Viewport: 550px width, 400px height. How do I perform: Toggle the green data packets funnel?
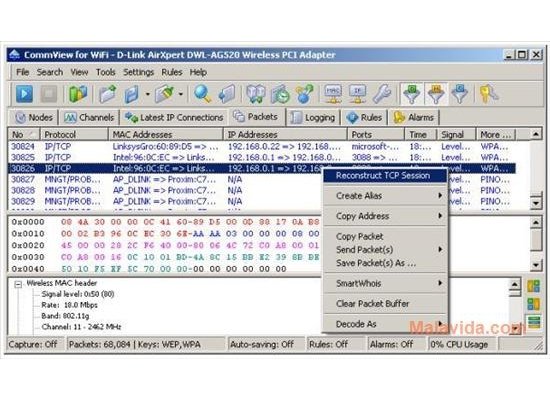coord(412,94)
